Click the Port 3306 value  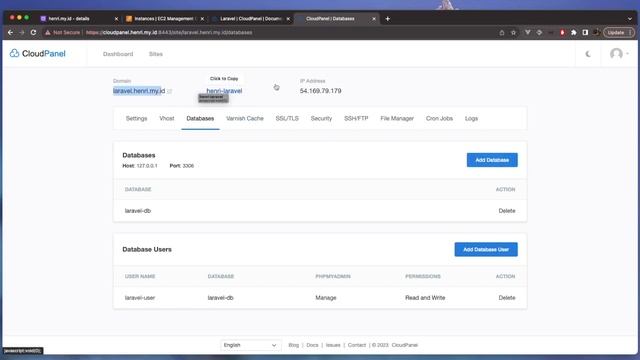[x=188, y=166]
